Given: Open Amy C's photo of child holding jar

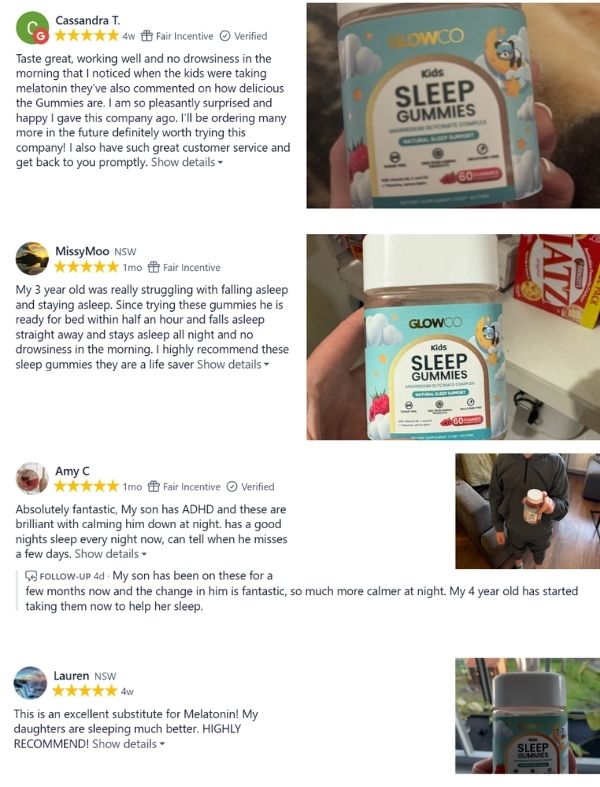Looking at the screenshot, I should click(527, 511).
